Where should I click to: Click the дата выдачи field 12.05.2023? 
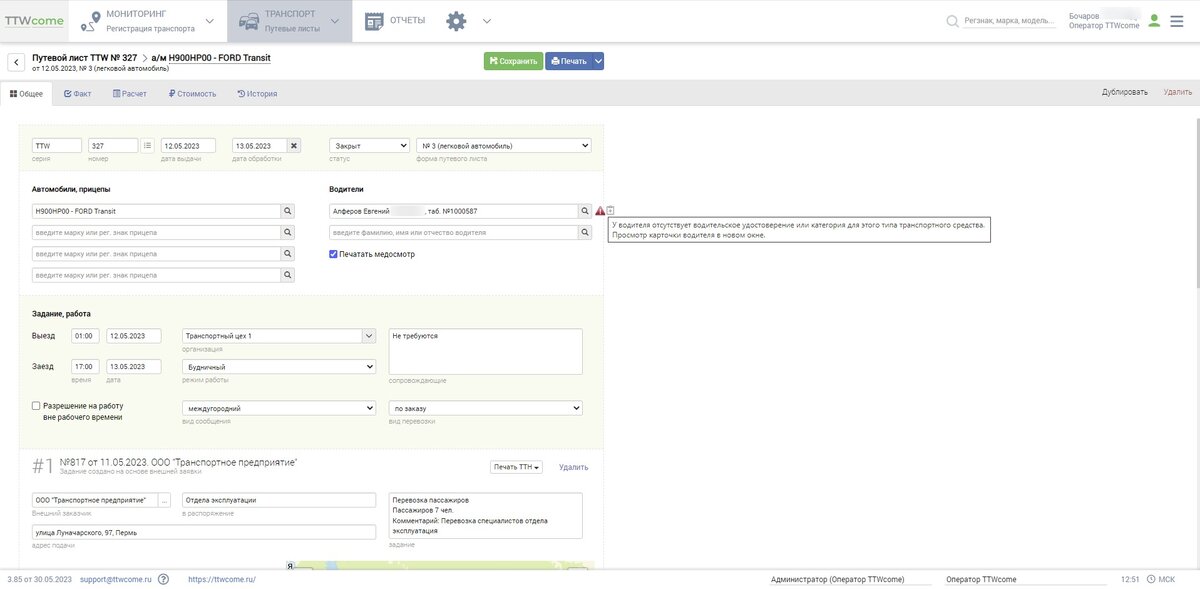(188, 145)
